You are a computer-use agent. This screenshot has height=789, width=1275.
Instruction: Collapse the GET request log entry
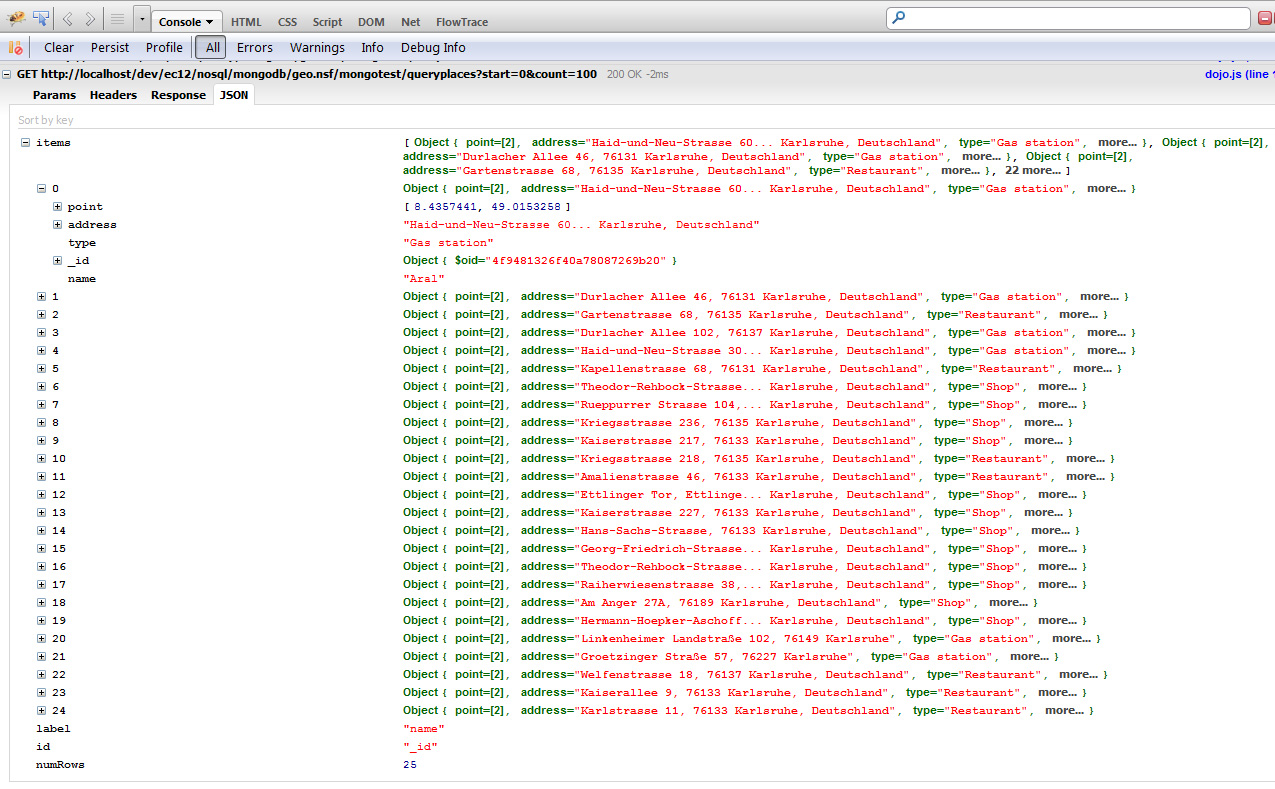[7, 74]
